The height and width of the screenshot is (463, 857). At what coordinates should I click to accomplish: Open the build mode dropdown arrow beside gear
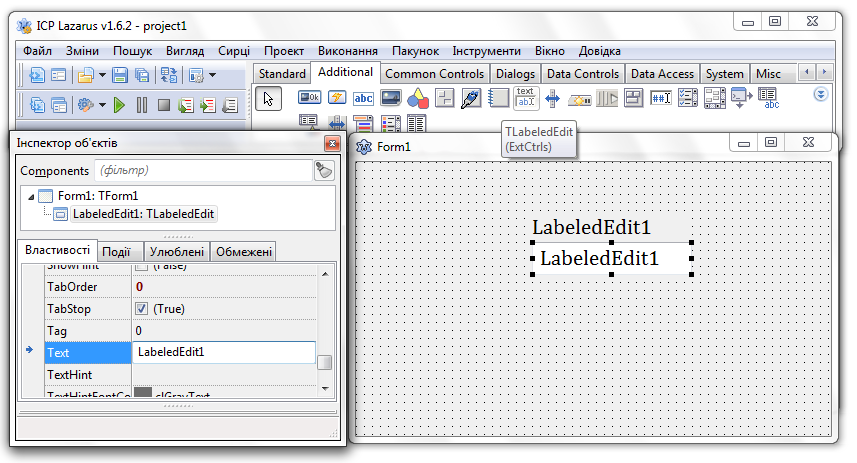(102, 104)
